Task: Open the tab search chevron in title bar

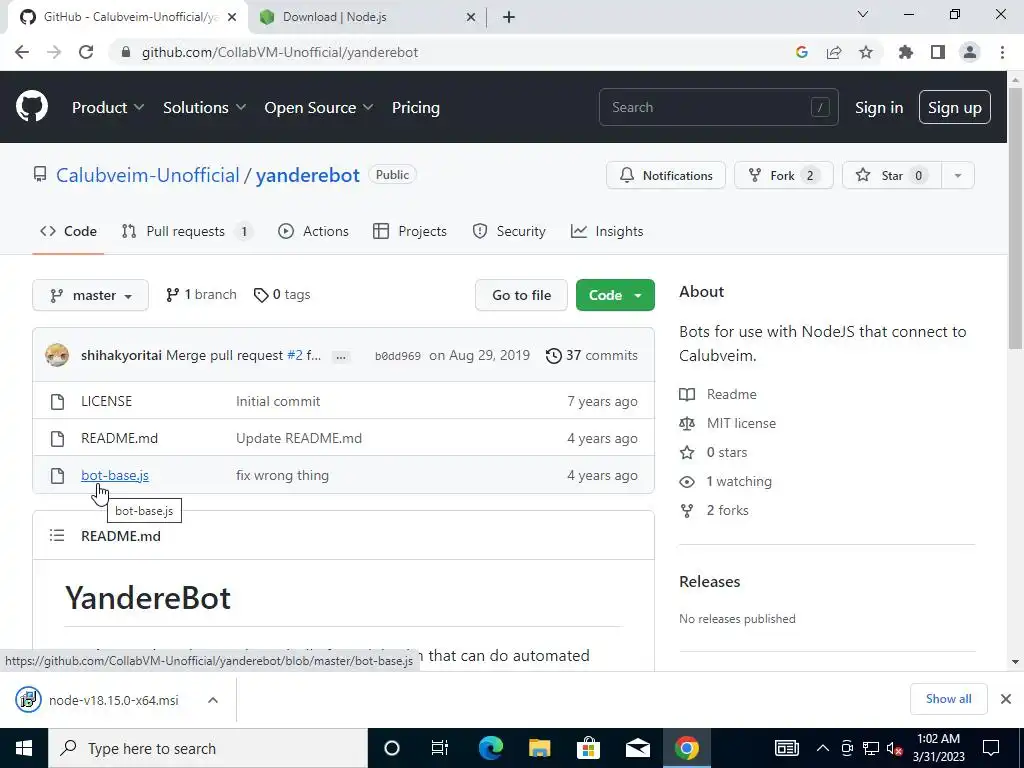Action: [x=863, y=14]
